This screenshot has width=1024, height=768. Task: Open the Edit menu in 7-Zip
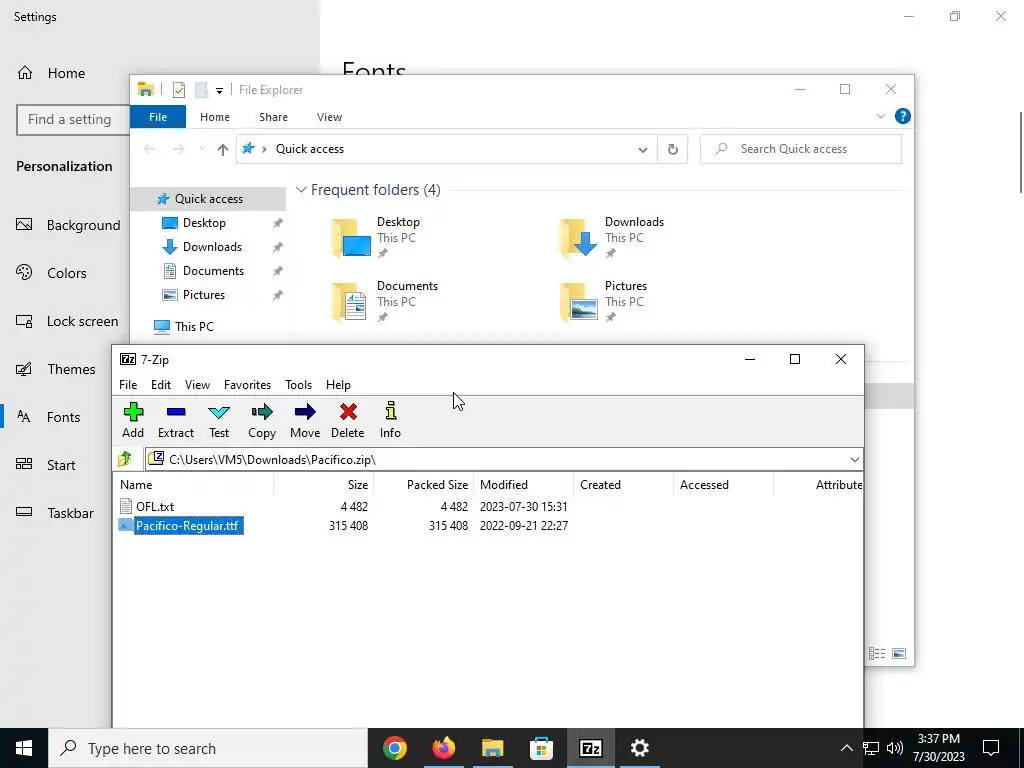coord(161,385)
